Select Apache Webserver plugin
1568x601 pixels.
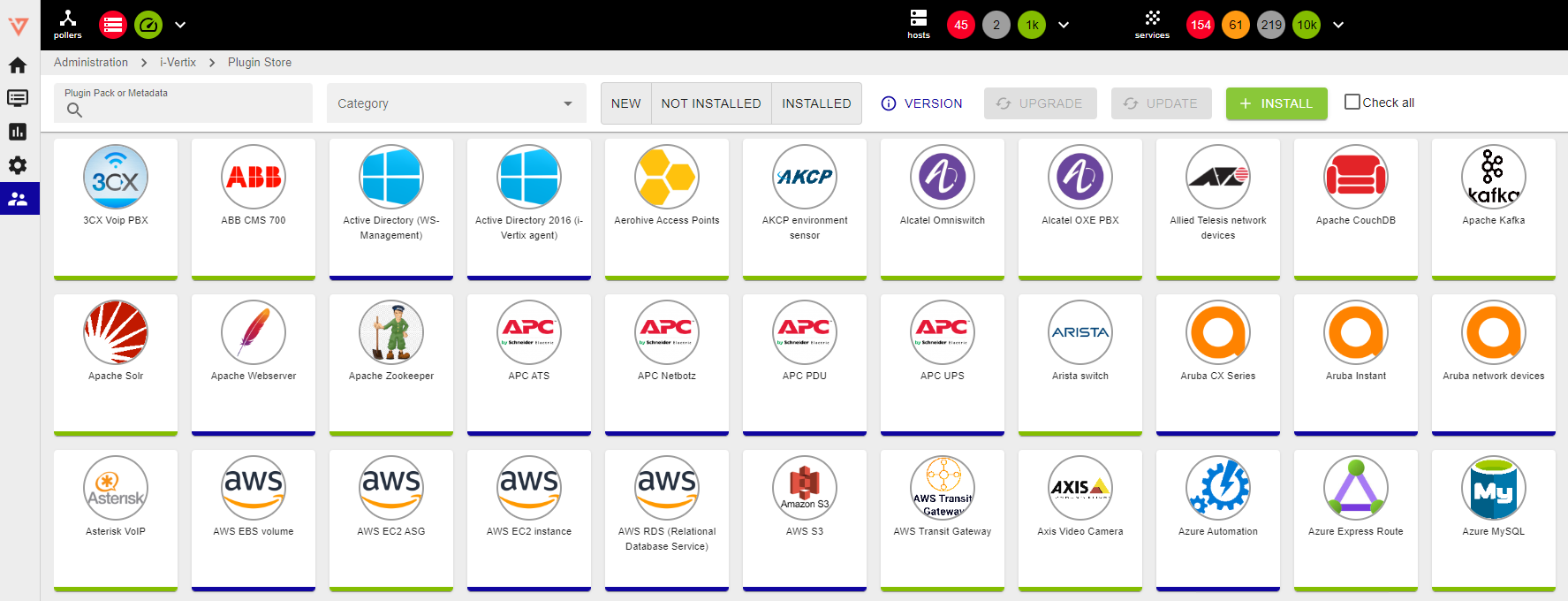(254, 365)
